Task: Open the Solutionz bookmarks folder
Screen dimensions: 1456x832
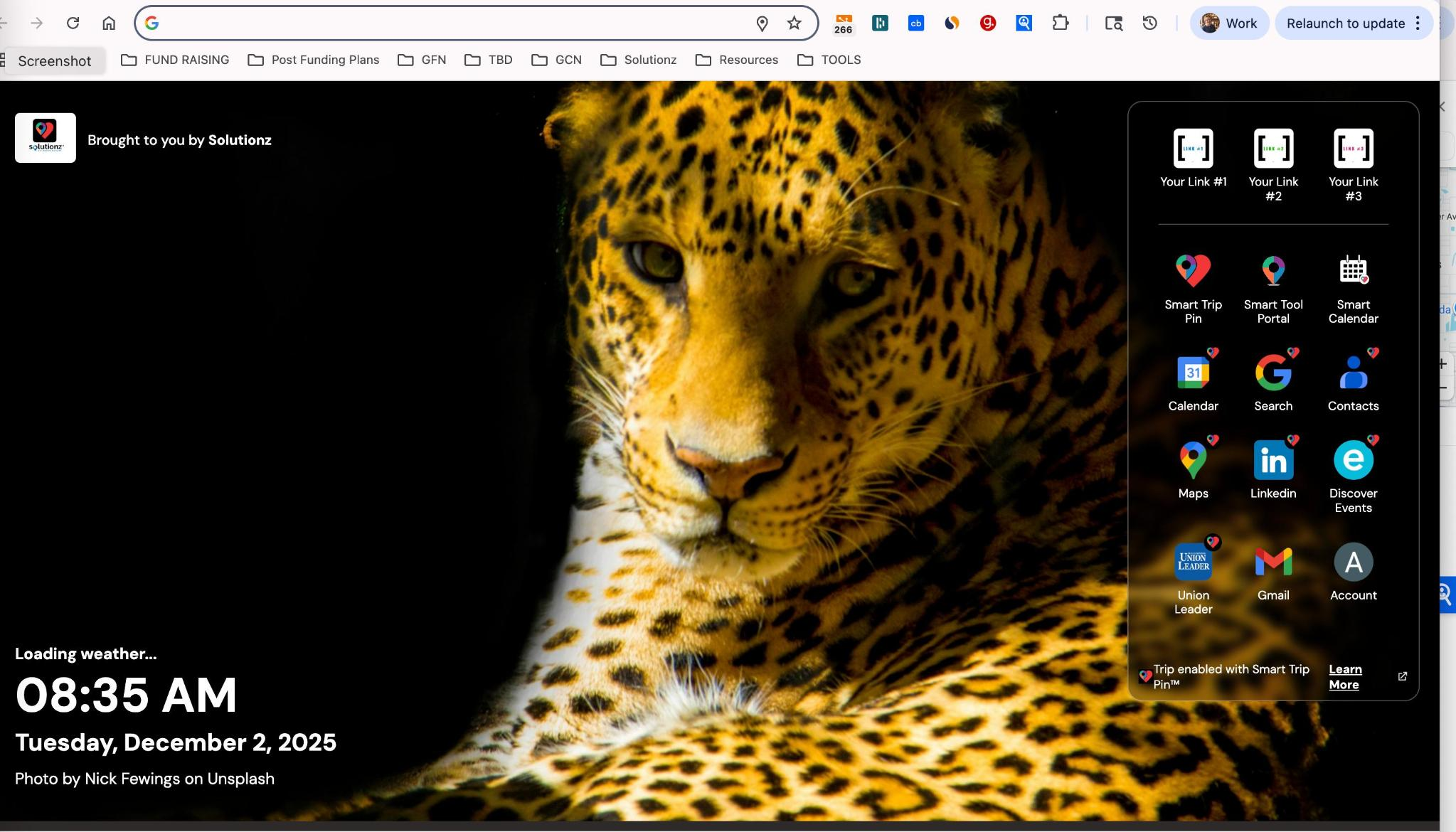Action: [x=638, y=60]
